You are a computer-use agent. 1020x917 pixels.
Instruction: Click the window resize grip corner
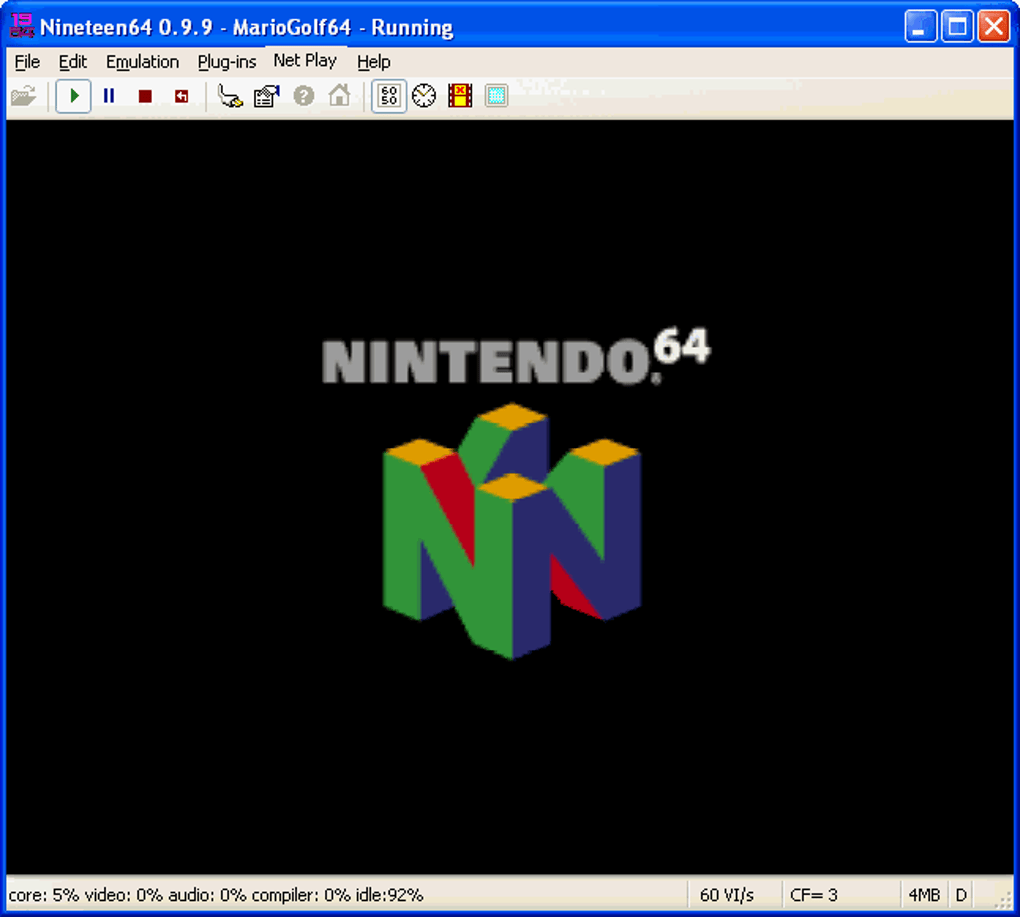click(1003, 899)
